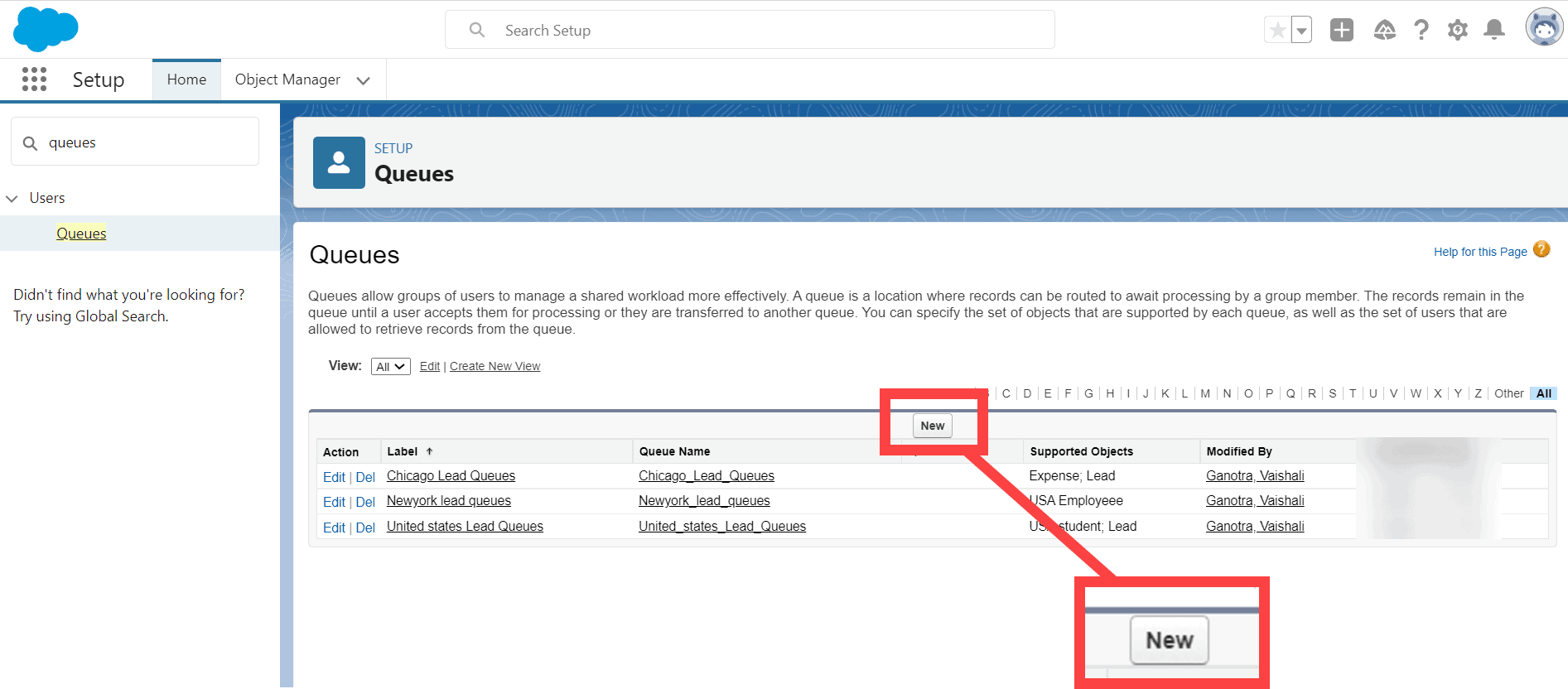Click the Trailhead guidance icon
Viewport: 1568px width, 689px height.
[1385, 30]
